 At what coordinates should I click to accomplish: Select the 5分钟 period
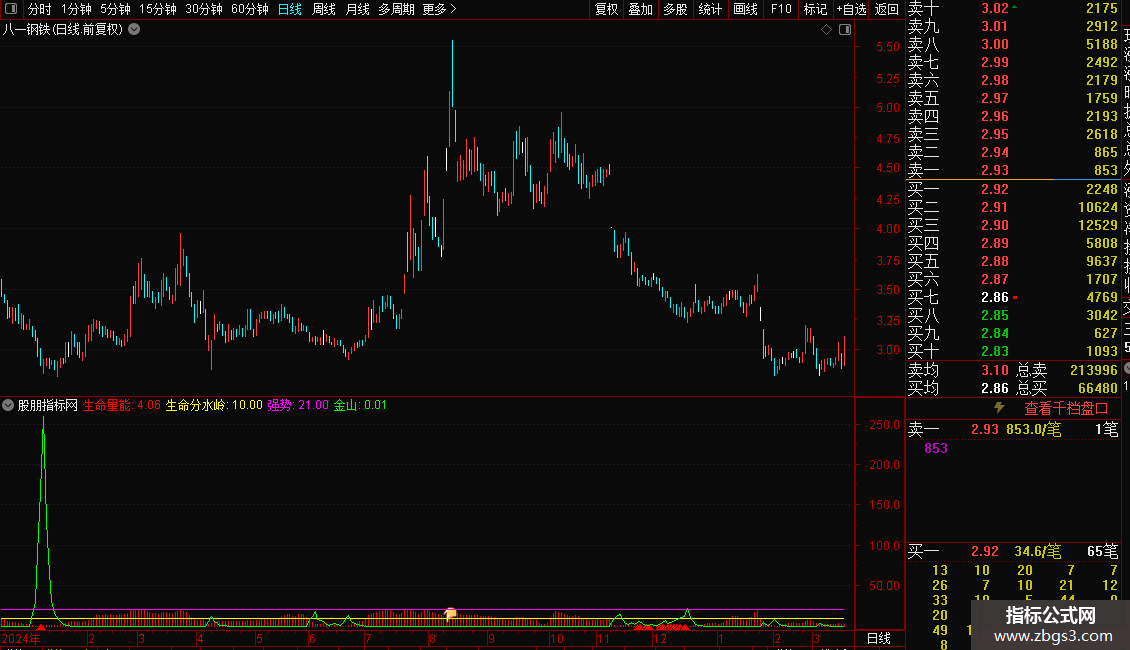tap(115, 9)
